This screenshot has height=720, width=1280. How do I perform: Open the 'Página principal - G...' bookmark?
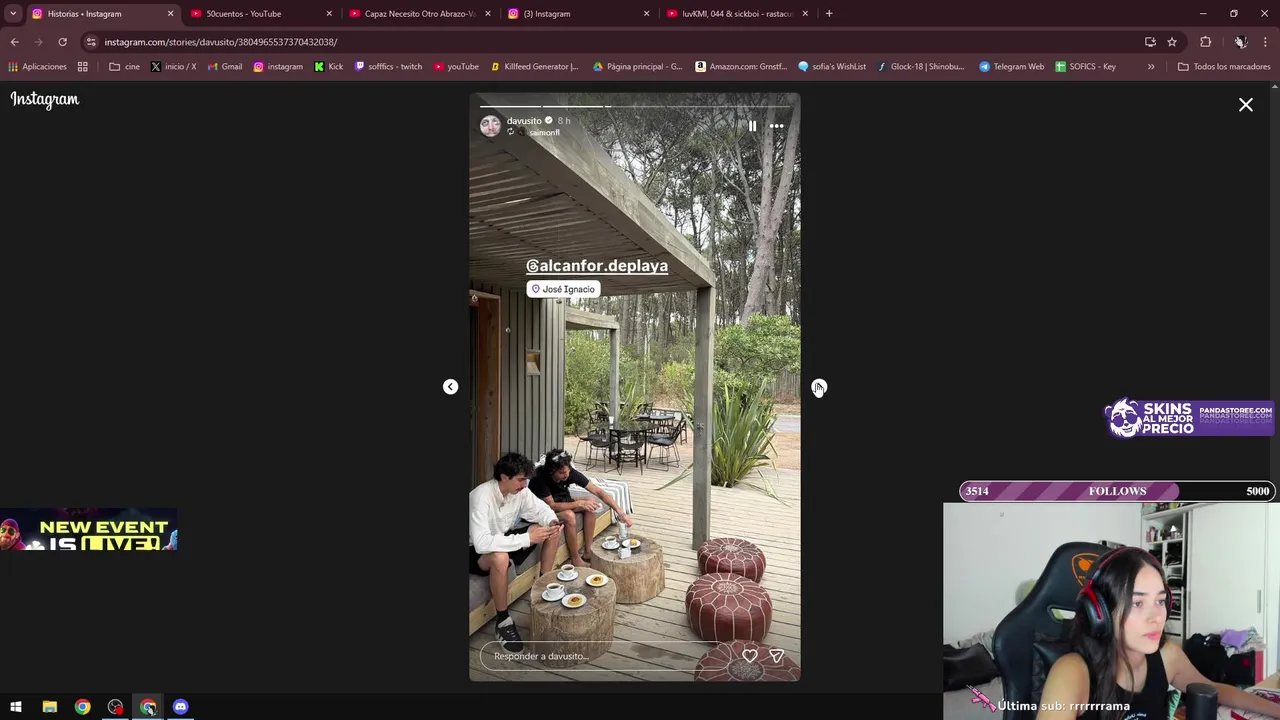point(637,67)
